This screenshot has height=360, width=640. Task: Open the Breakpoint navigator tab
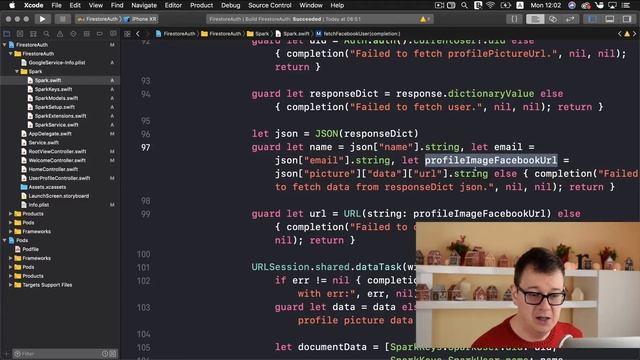pyautogui.click(x=100, y=34)
